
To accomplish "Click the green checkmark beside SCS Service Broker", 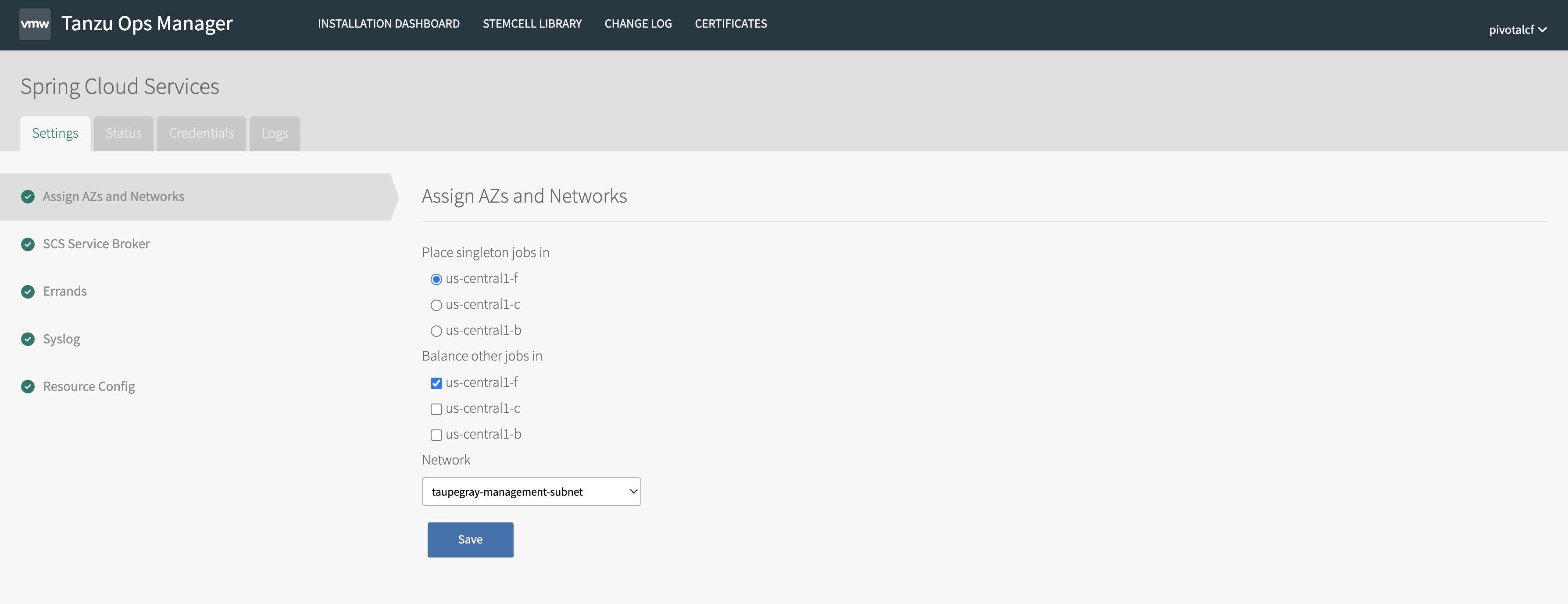I will pyautogui.click(x=28, y=244).
